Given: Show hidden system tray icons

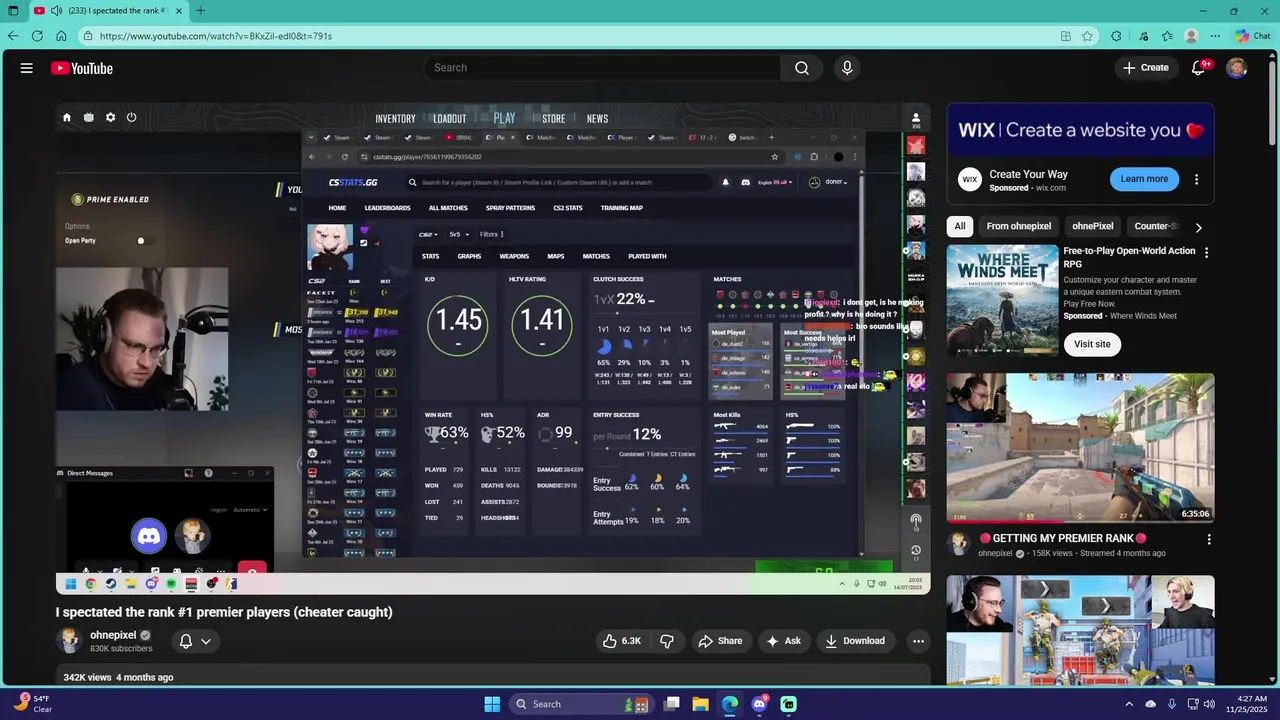Looking at the screenshot, I should pos(1129,704).
